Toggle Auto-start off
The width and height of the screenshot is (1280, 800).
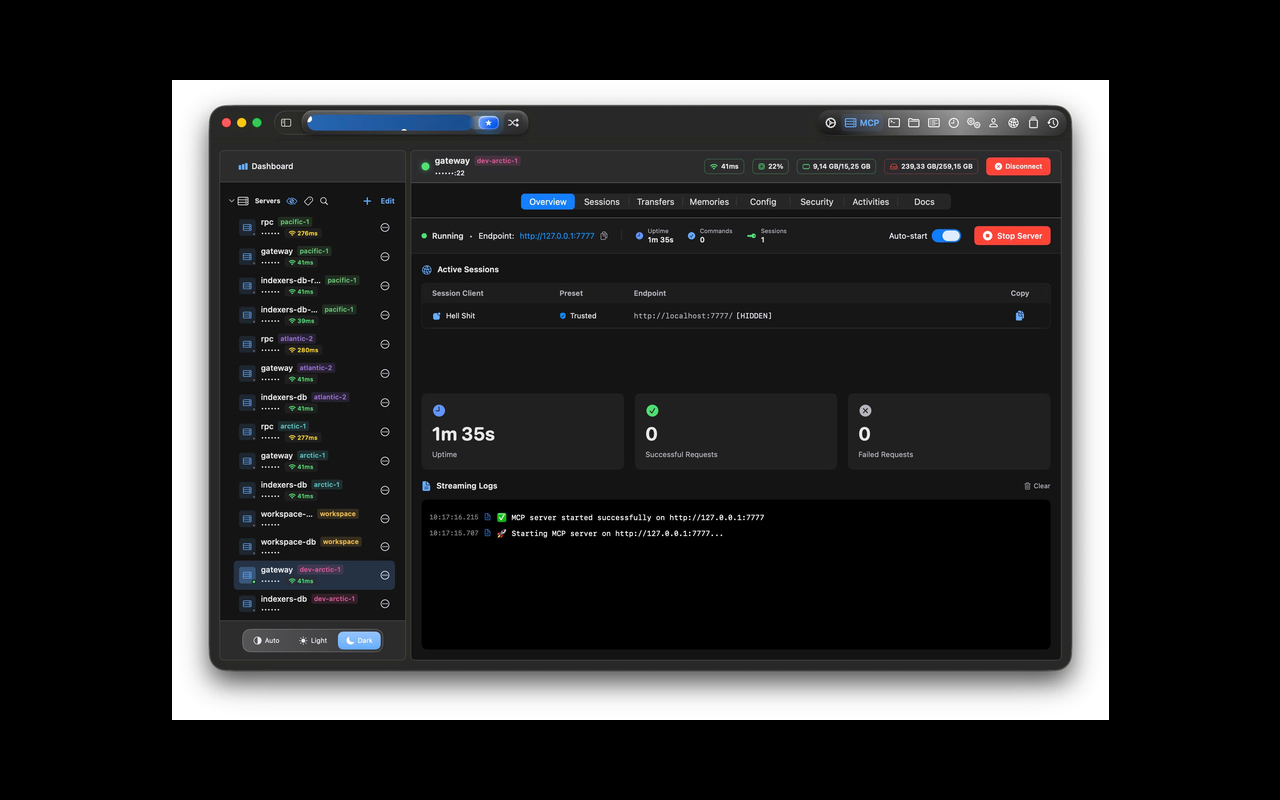pyautogui.click(x=945, y=235)
